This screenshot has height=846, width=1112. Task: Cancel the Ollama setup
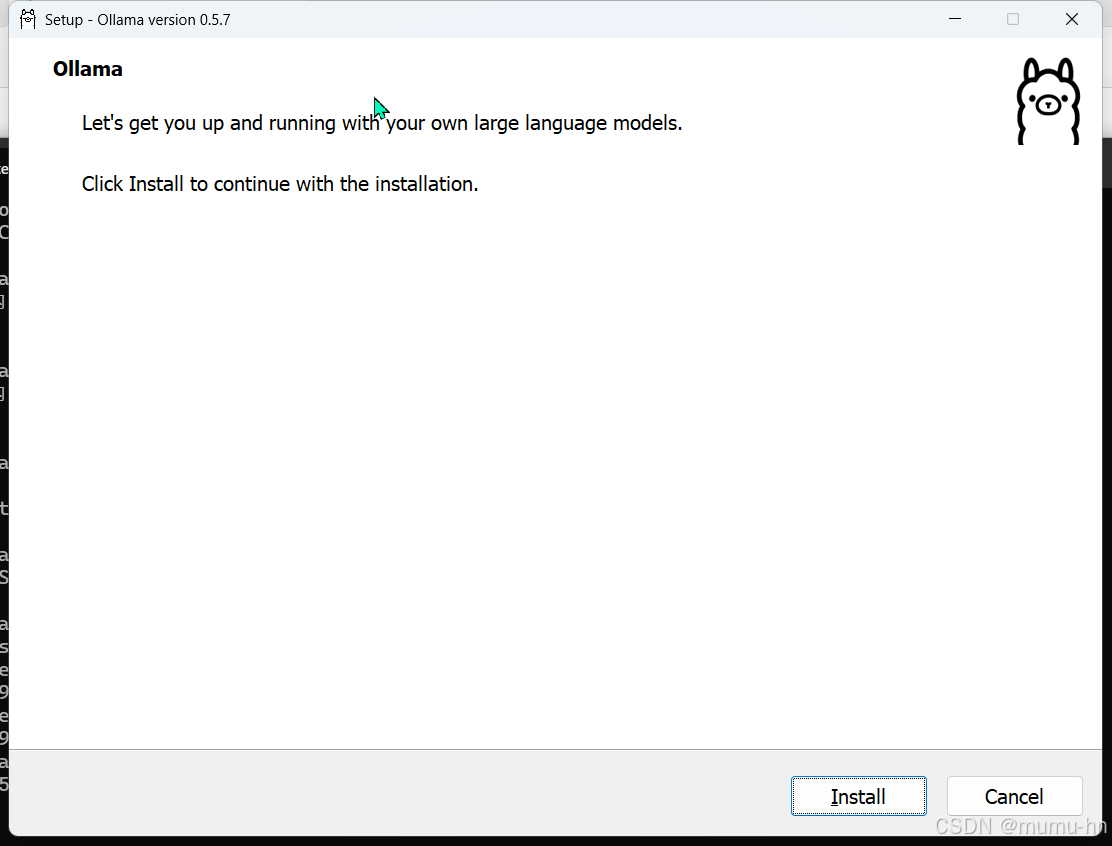point(1014,796)
